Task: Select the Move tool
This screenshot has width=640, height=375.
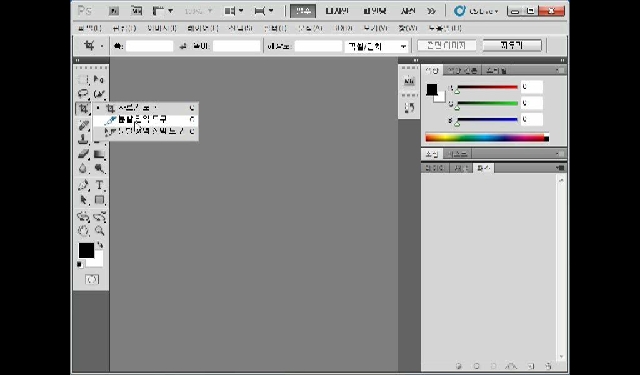Action: 99,79
